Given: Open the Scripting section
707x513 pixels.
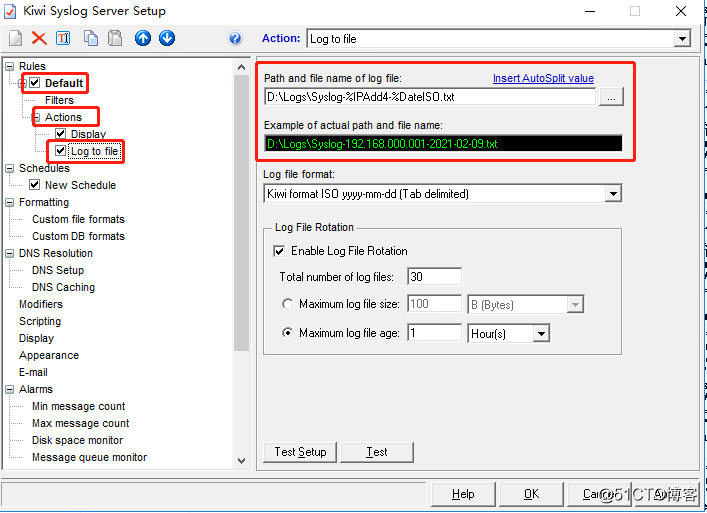Looking at the screenshot, I should [40, 321].
